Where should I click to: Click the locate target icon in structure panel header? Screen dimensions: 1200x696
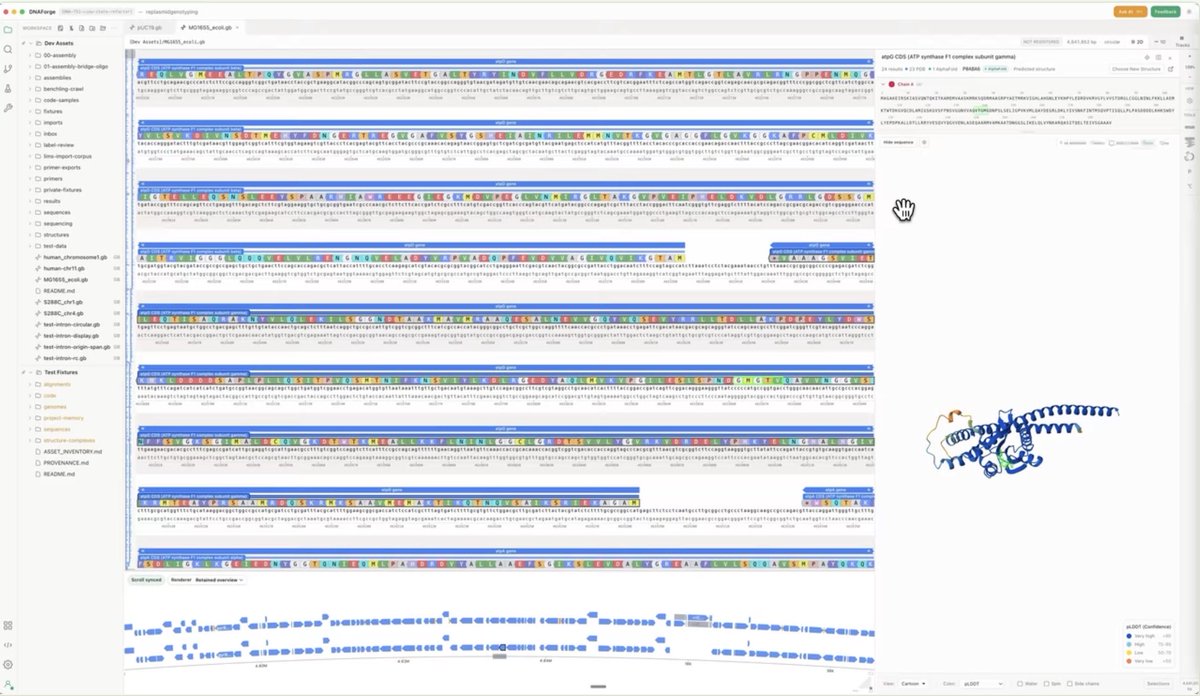click(1147, 57)
